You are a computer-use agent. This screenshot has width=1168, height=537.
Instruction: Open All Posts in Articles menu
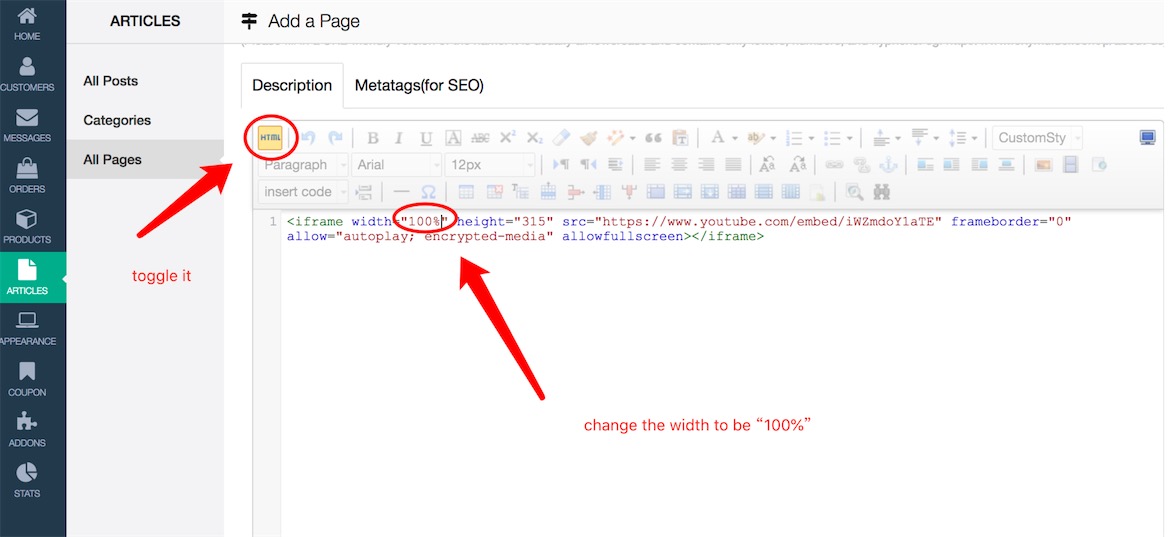click(111, 81)
